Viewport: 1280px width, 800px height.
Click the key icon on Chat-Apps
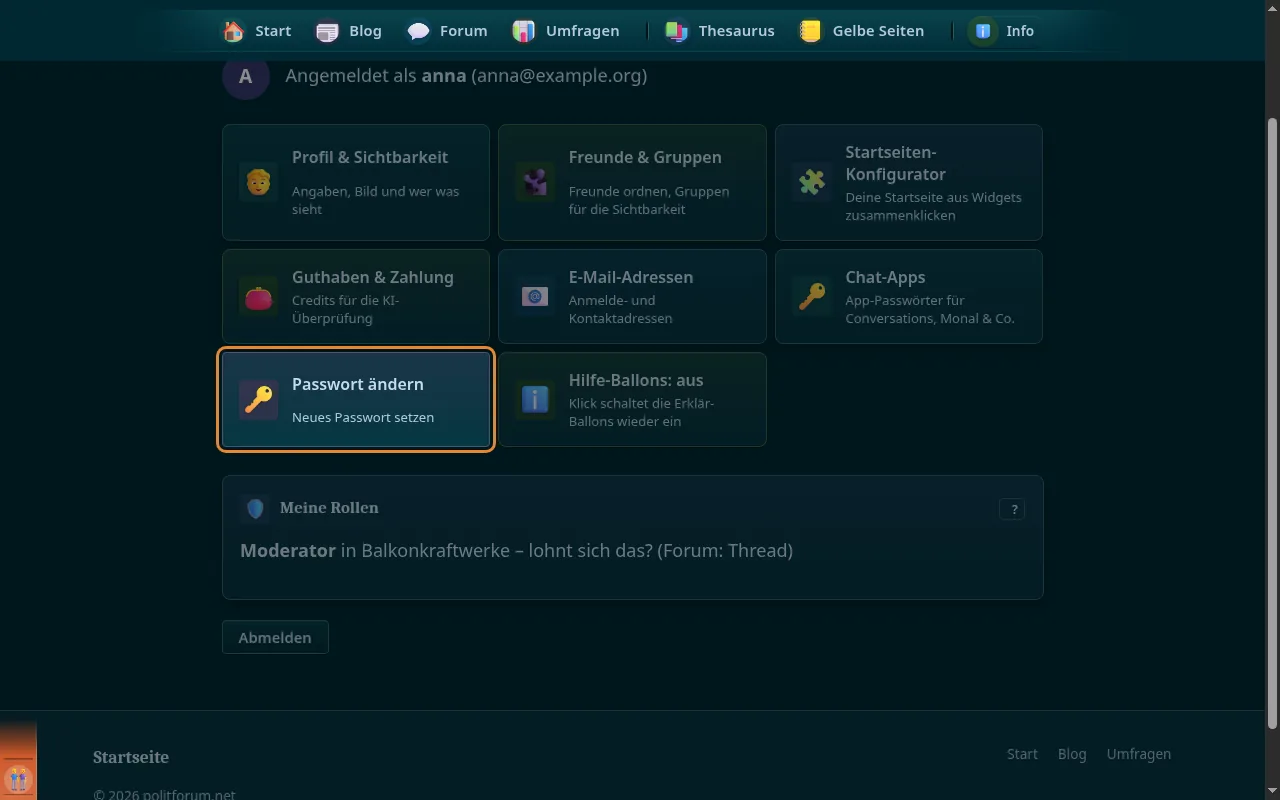812,297
